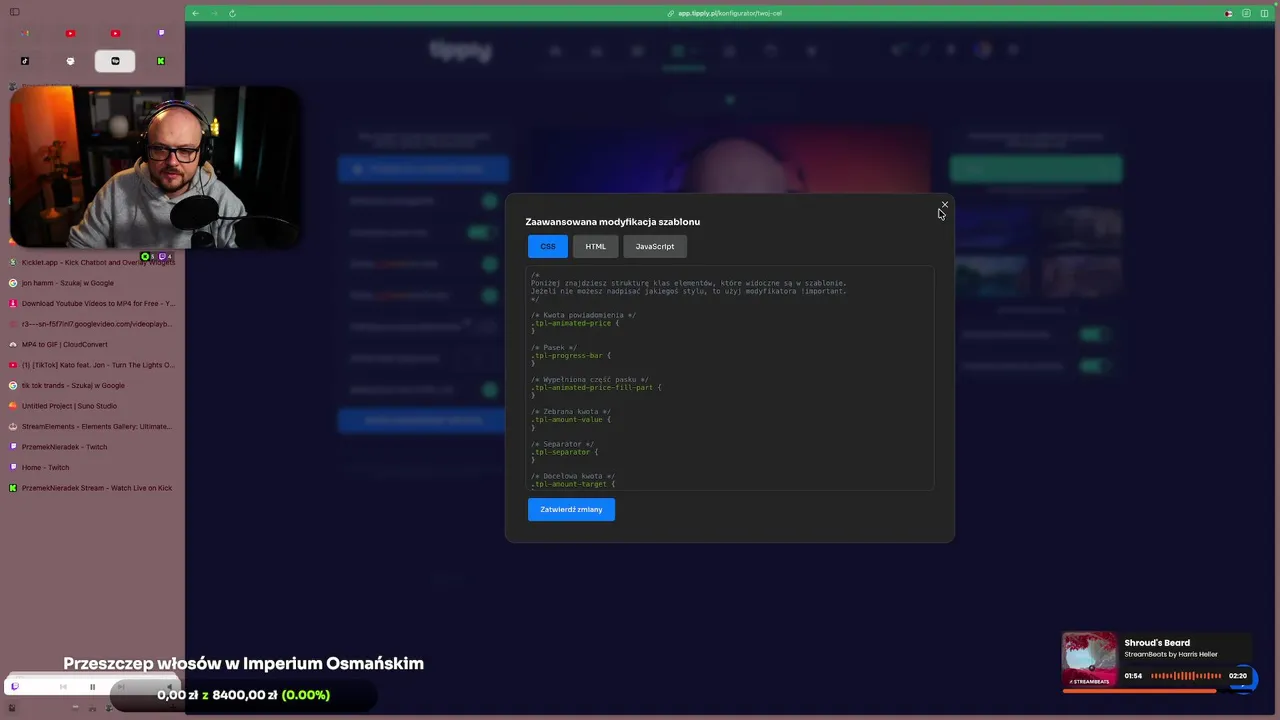Screen dimensions: 1280x720
Task: Open the Gmail pinned tab
Action: (x=25, y=33)
